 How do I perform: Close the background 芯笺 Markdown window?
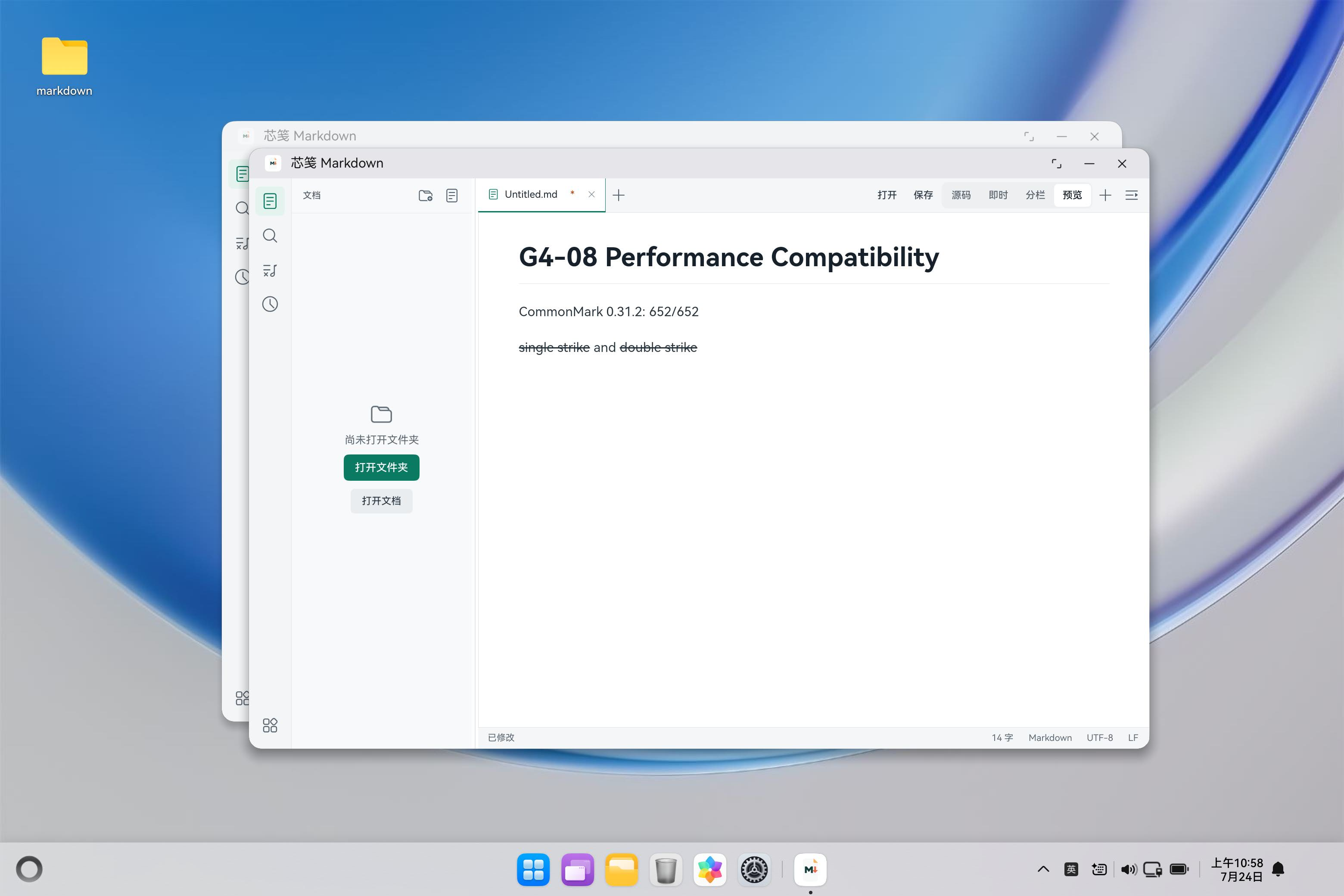point(1094,137)
